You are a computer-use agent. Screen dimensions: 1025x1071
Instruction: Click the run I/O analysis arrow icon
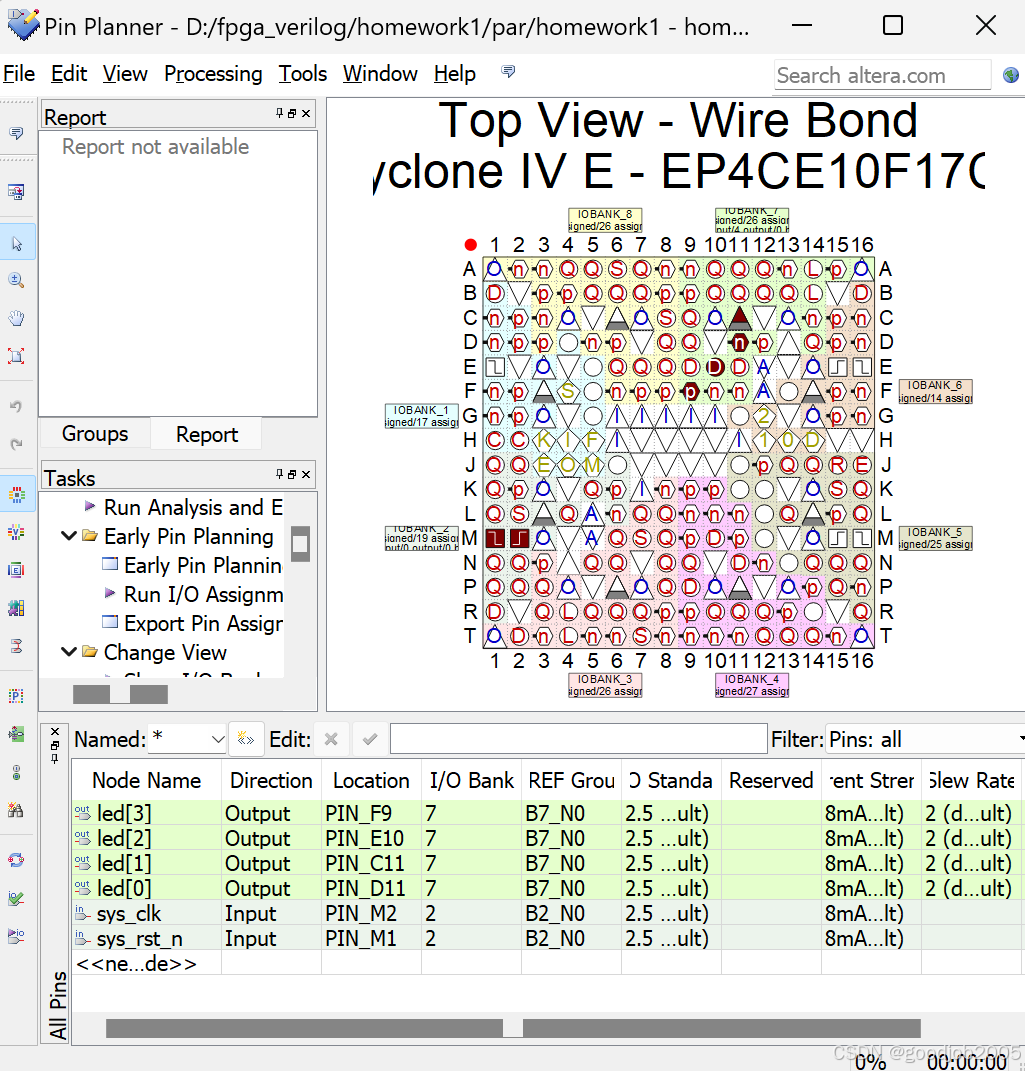(x=16, y=935)
